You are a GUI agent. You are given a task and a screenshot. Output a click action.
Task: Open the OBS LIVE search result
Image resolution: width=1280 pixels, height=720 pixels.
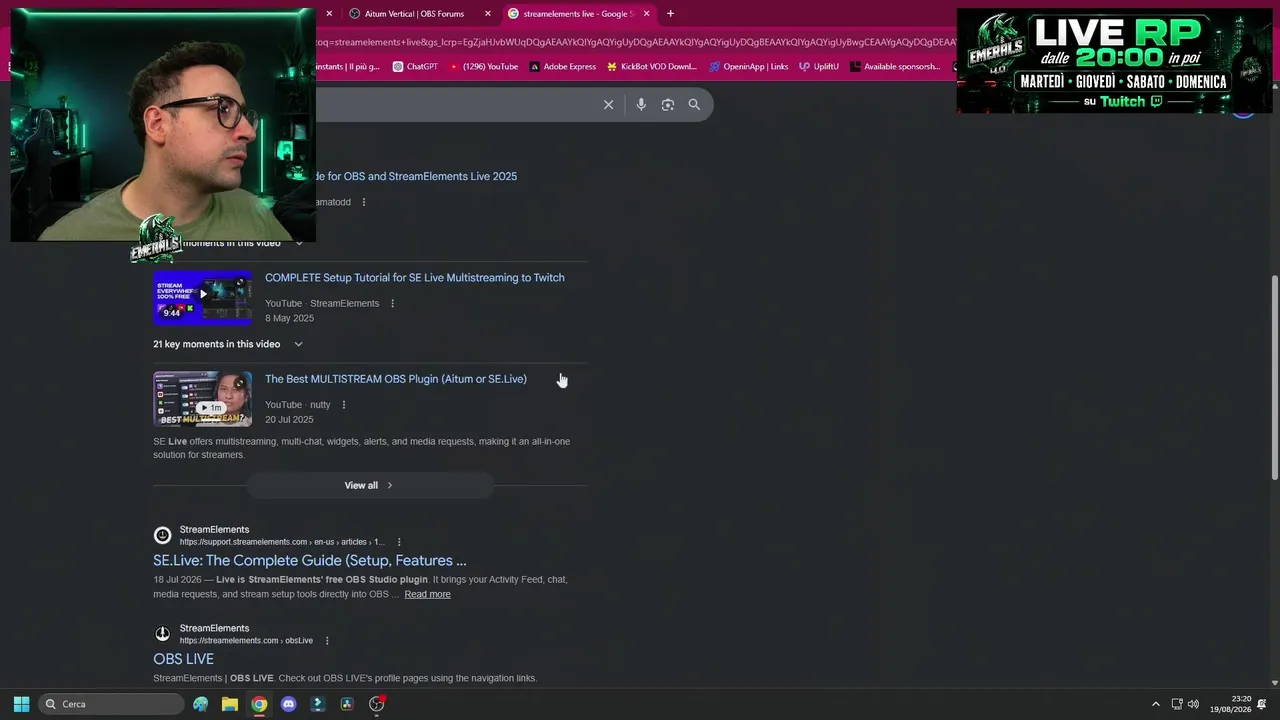click(183, 659)
